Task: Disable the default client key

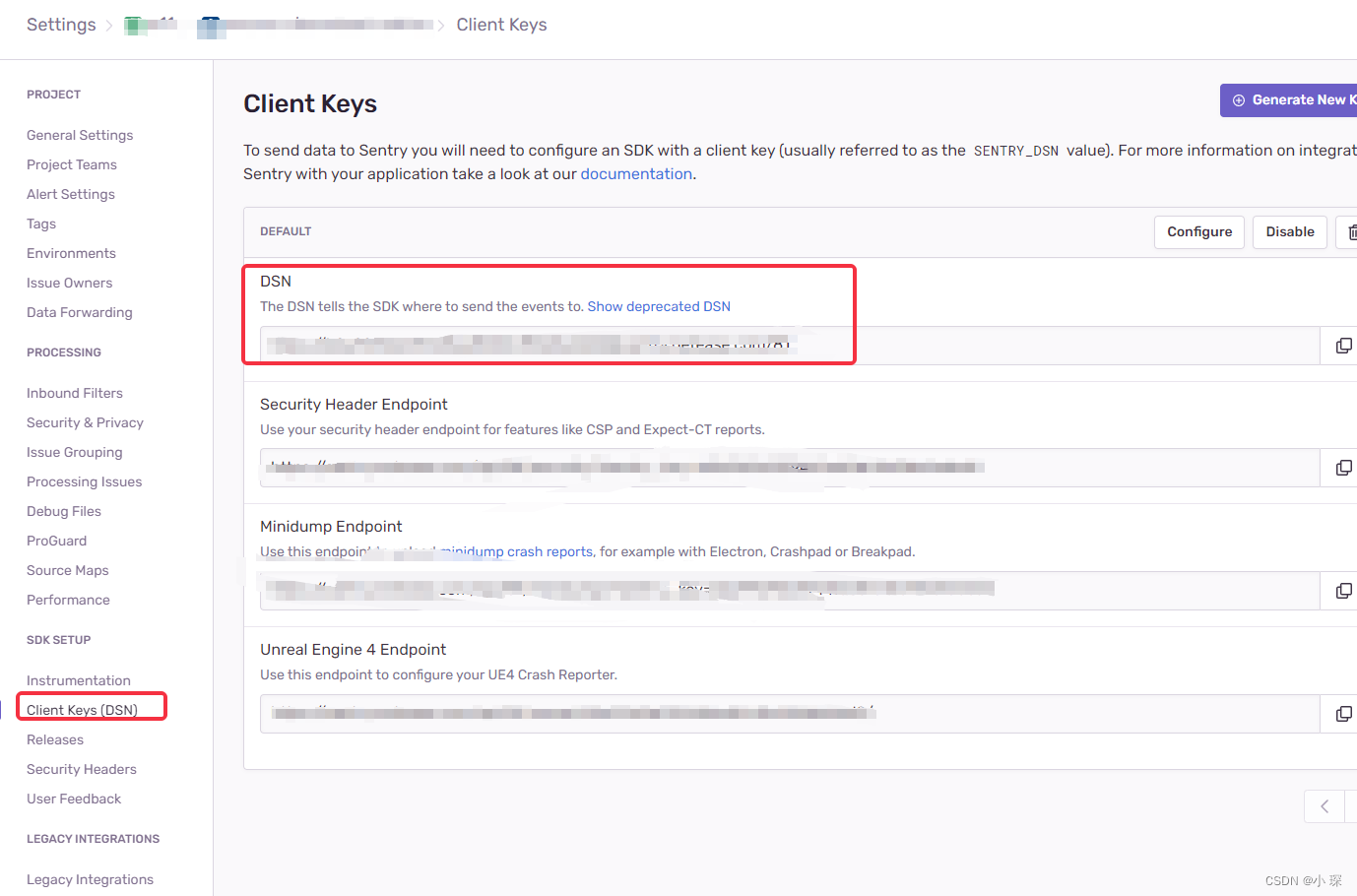Action: [1290, 232]
